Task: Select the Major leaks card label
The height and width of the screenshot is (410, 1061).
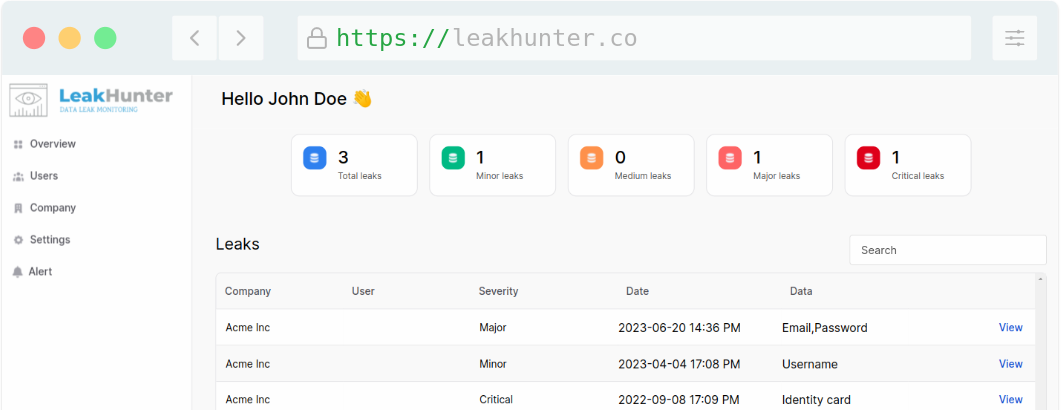Action: (x=777, y=176)
